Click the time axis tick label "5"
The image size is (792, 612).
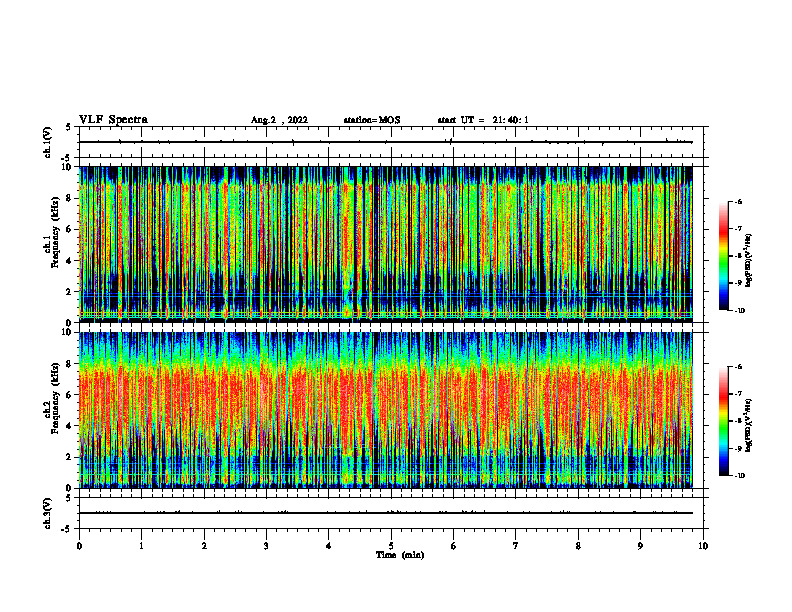391,546
